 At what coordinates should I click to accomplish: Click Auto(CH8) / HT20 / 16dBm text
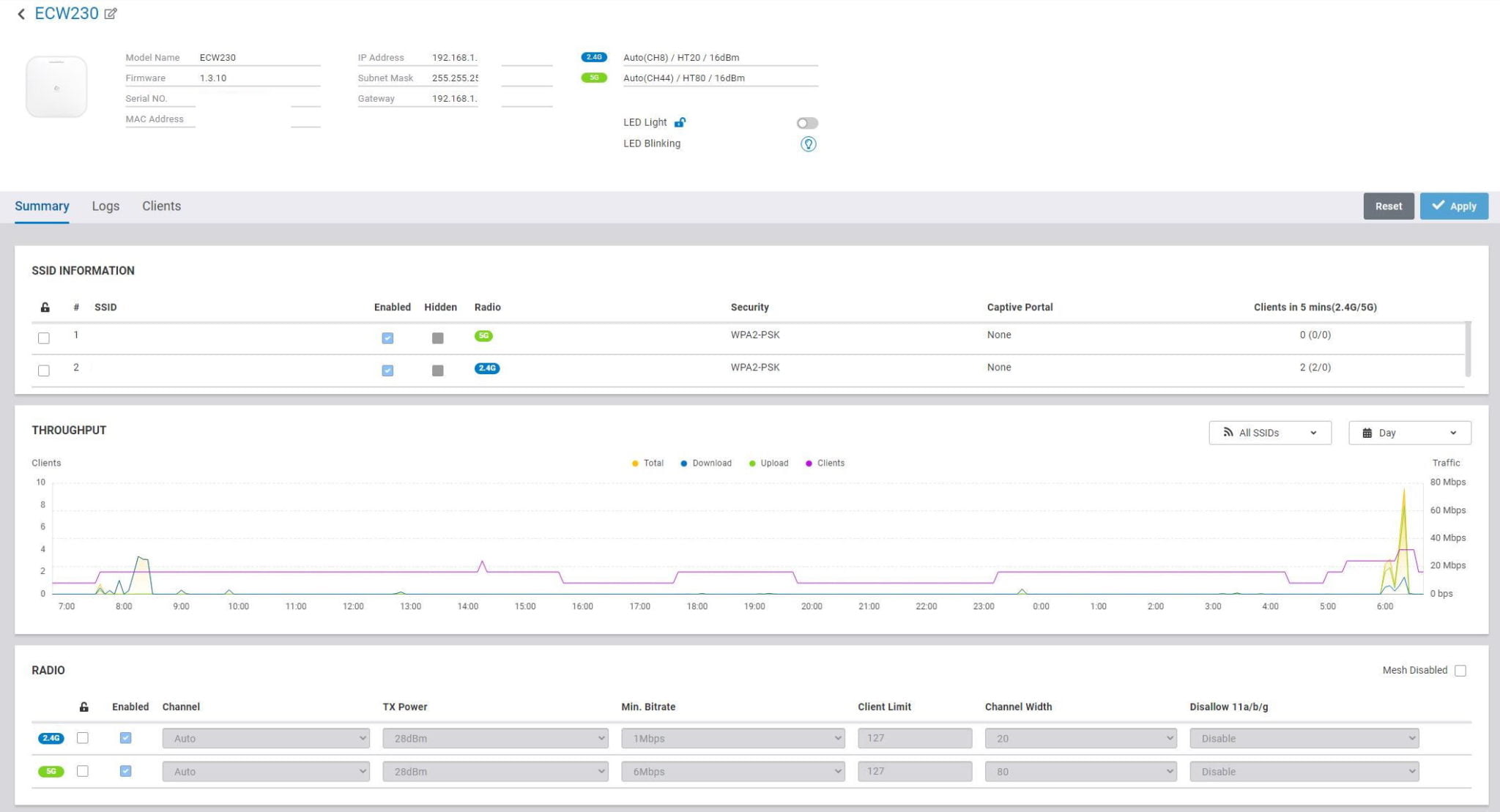point(681,57)
